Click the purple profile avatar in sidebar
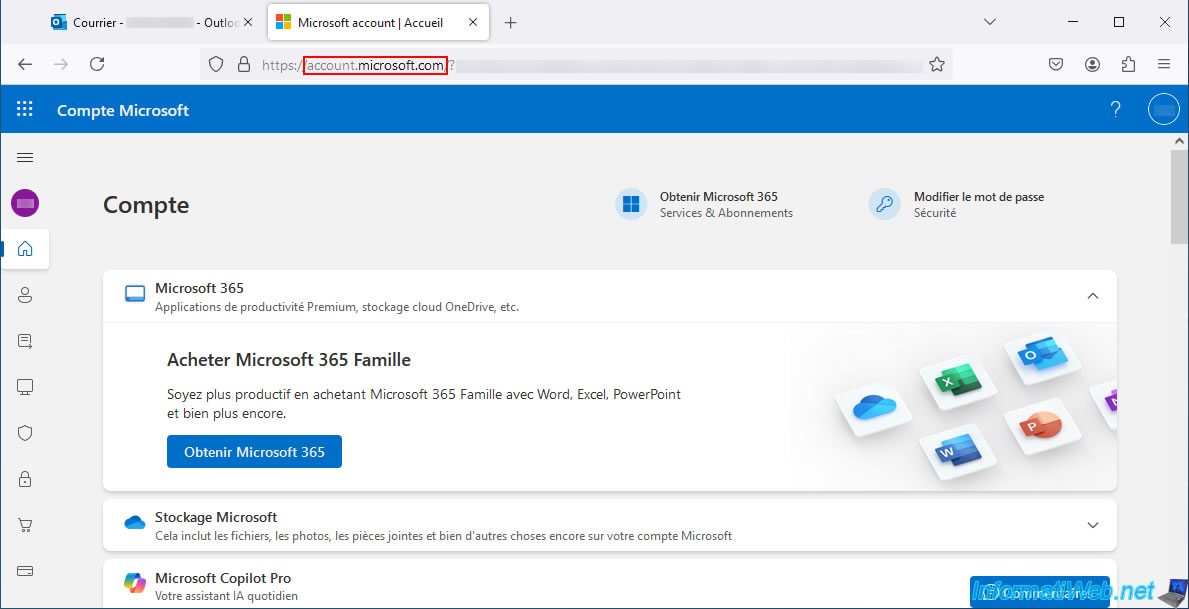Viewport: 1189px width, 609px height. [x=25, y=202]
